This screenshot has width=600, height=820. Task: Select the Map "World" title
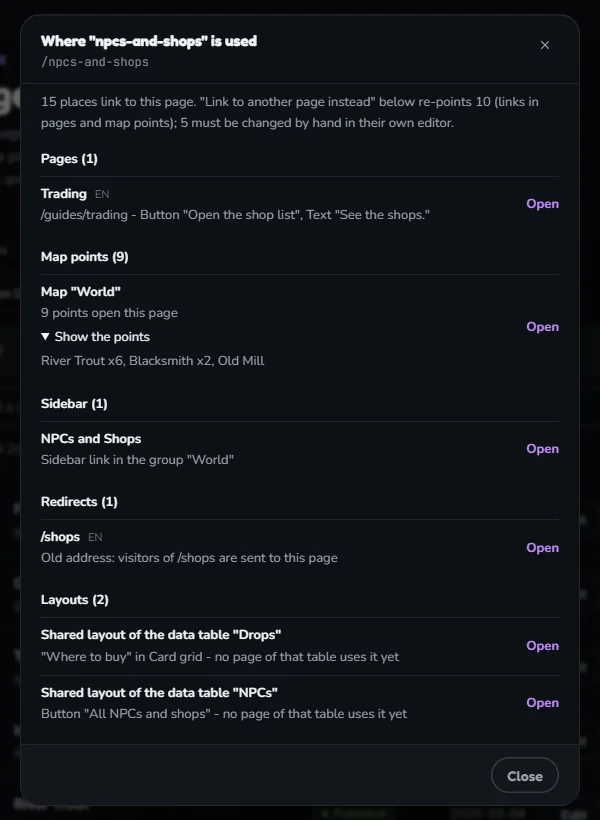click(81, 292)
